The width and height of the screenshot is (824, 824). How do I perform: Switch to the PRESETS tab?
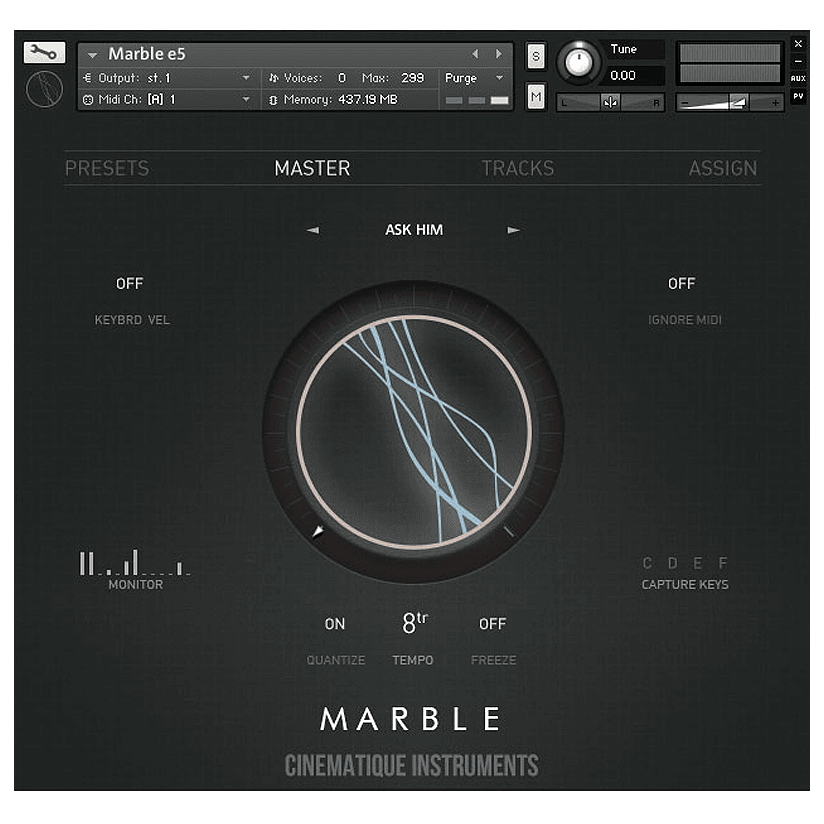[107, 168]
